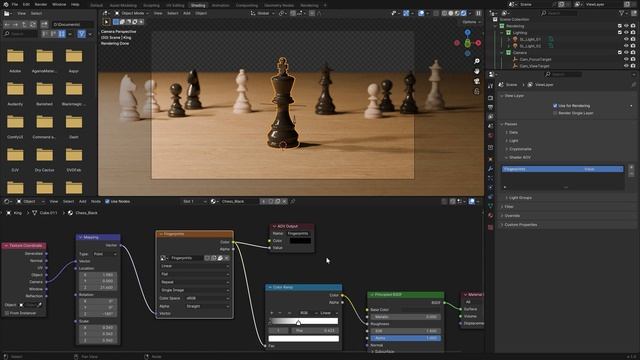Go back in the file browser
Screen dimensions: 640x360
click(7, 24)
